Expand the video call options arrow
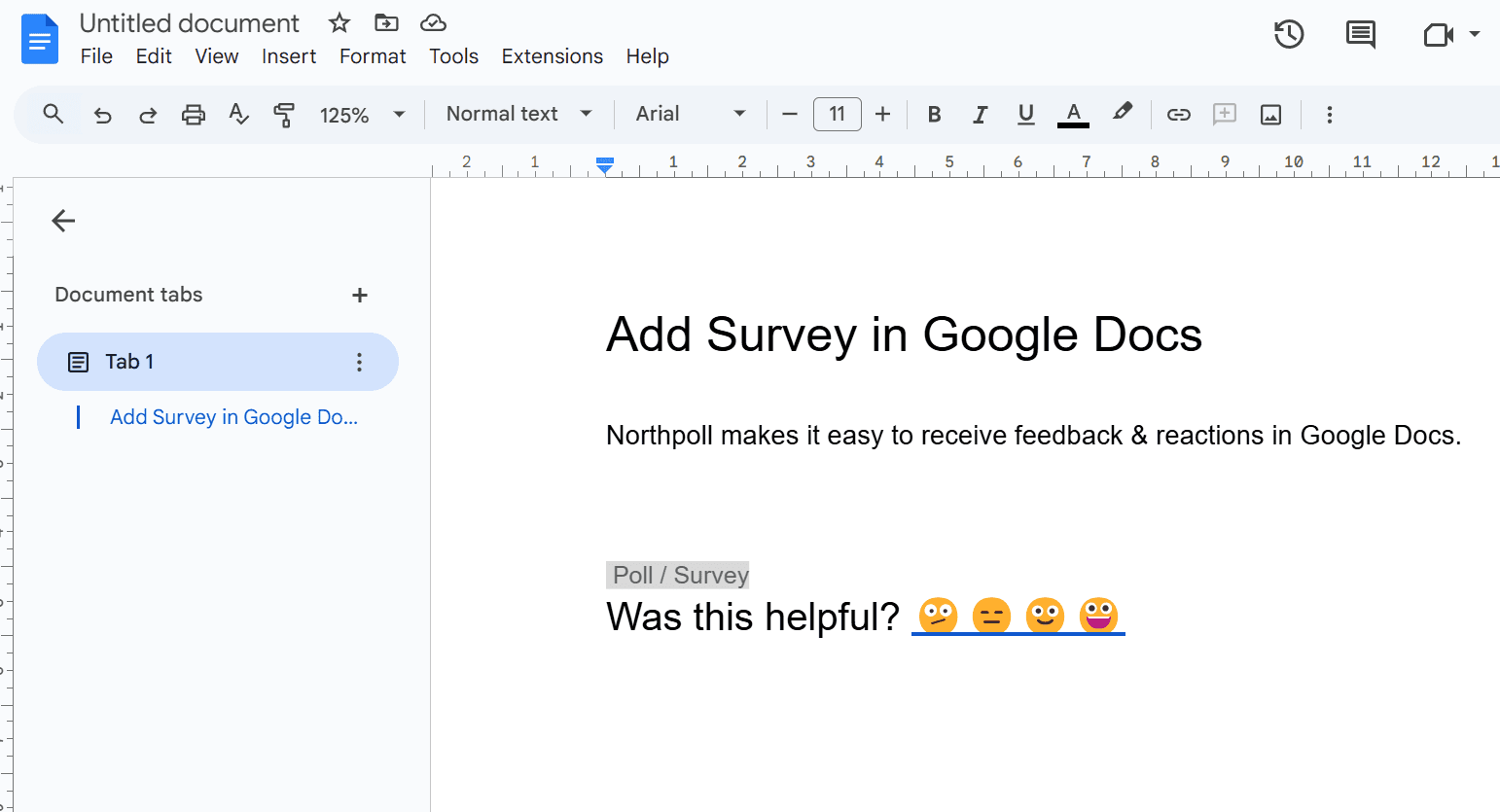The width and height of the screenshot is (1500, 812). click(1475, 34)
